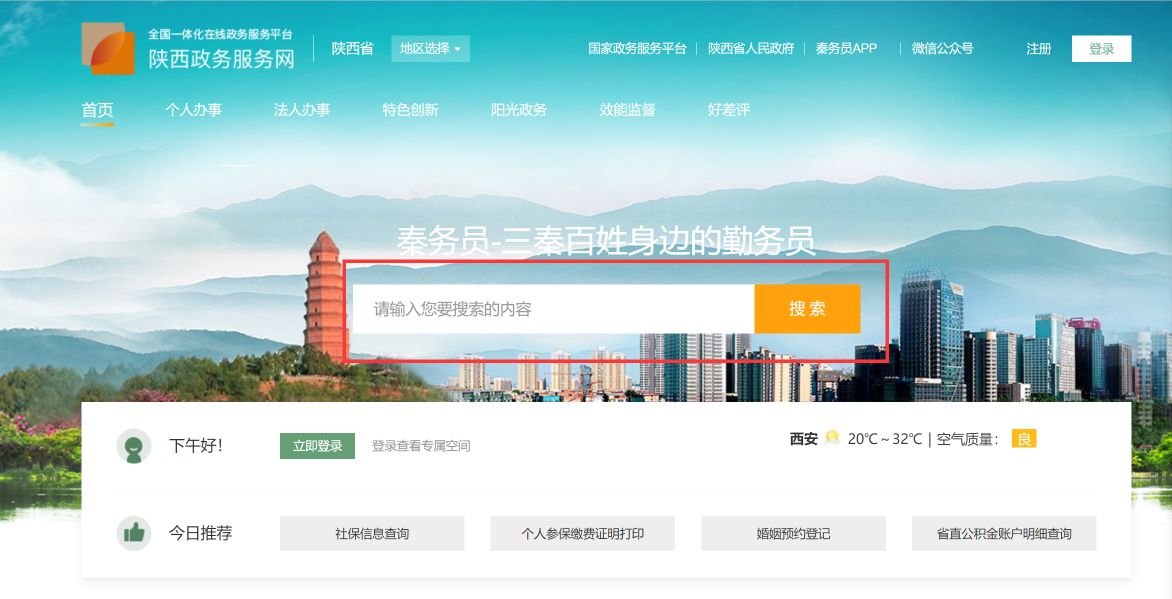
Task: Go to the 个人办事 menu item
Action: click(x=194, y=110)
